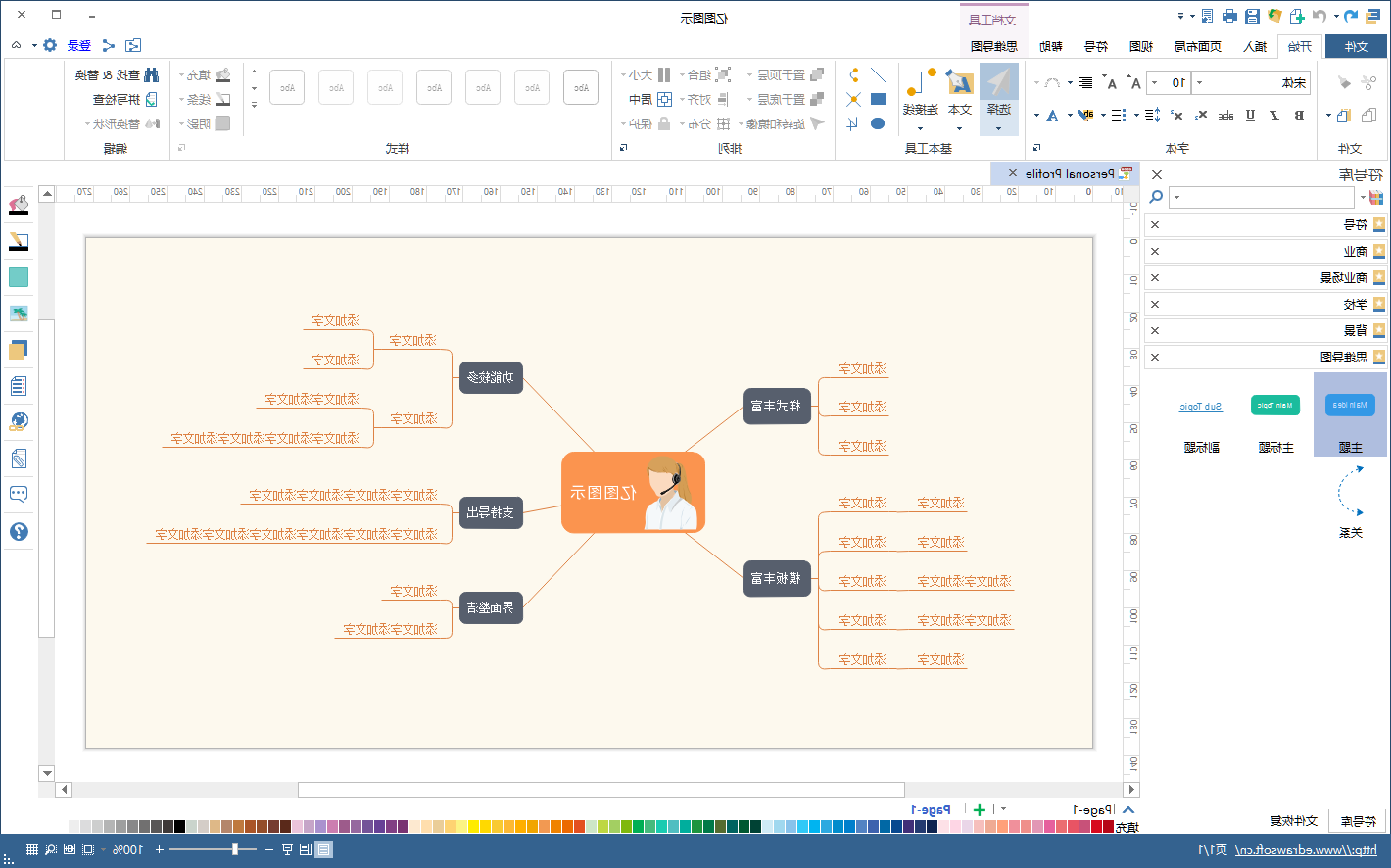Switch to the 文件恢复 panel button
Image resolution: width=1391 pixels, height=868 pixels.
[x=1293, y=820]
